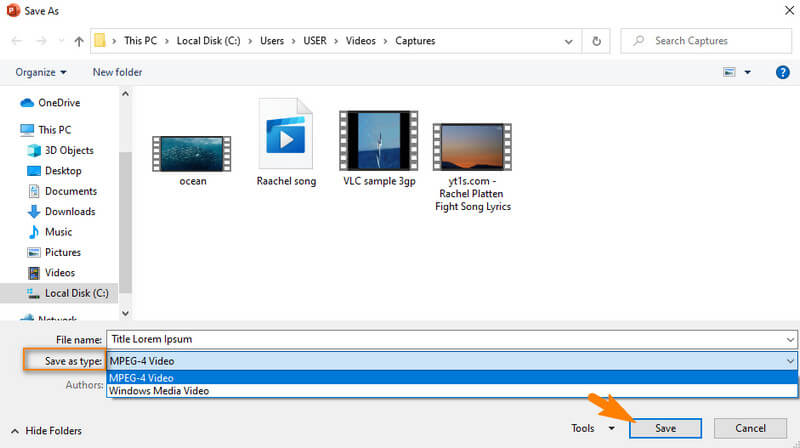This screenshot has width=800, height=448.
Task: Open the Help icon
Action: coord(782,72)
